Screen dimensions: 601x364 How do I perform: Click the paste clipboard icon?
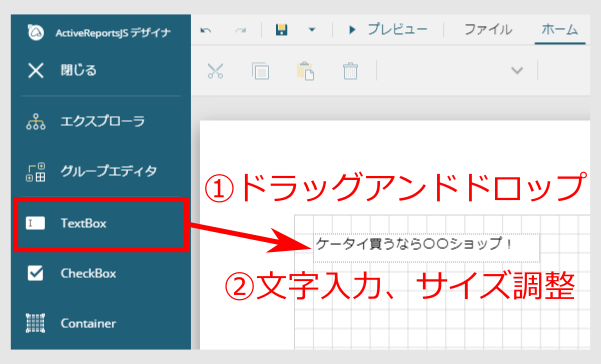pyautogui.click(x=305, y=71)
